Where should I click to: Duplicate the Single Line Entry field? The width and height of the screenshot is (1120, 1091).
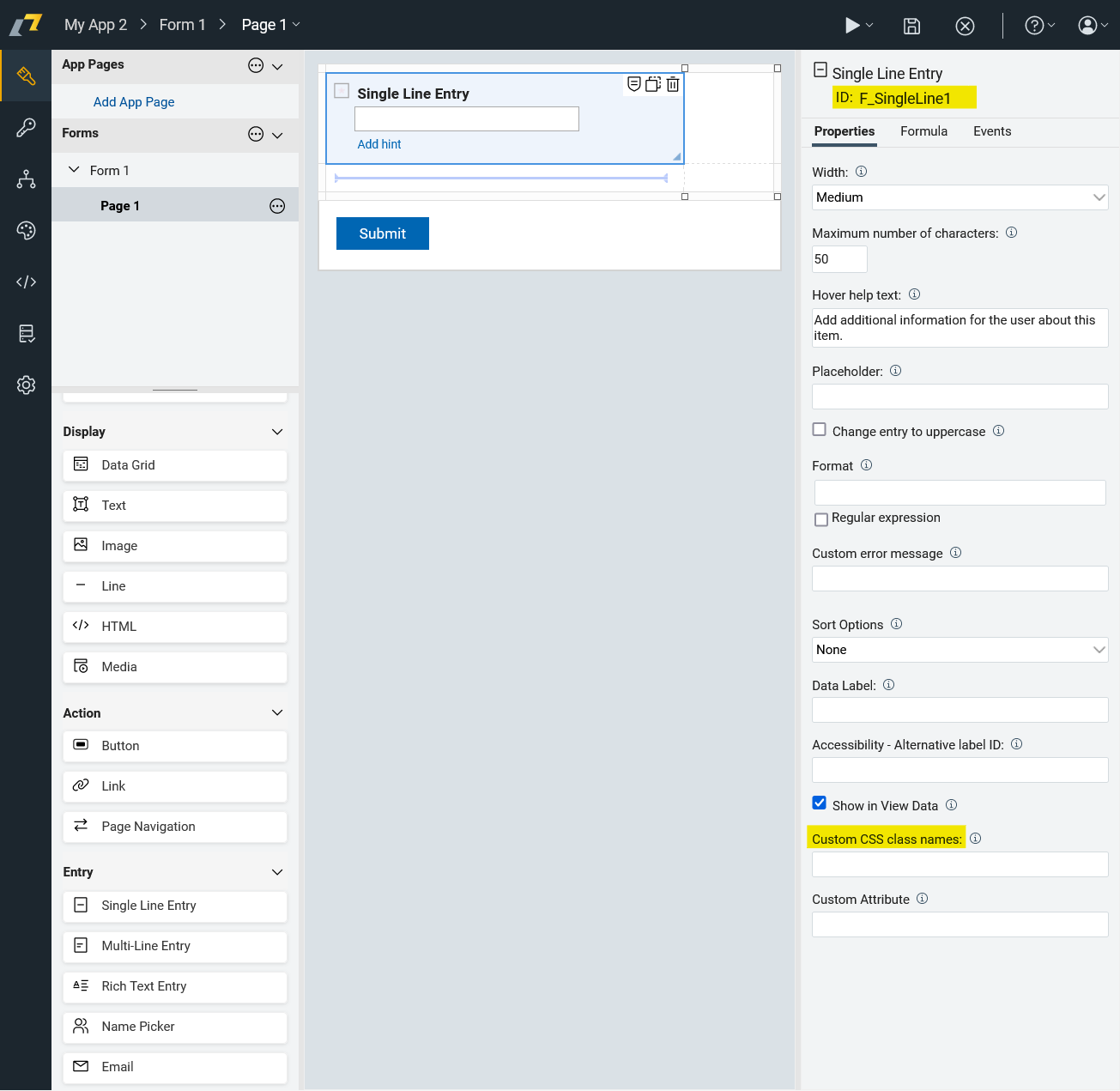point(653,84)
